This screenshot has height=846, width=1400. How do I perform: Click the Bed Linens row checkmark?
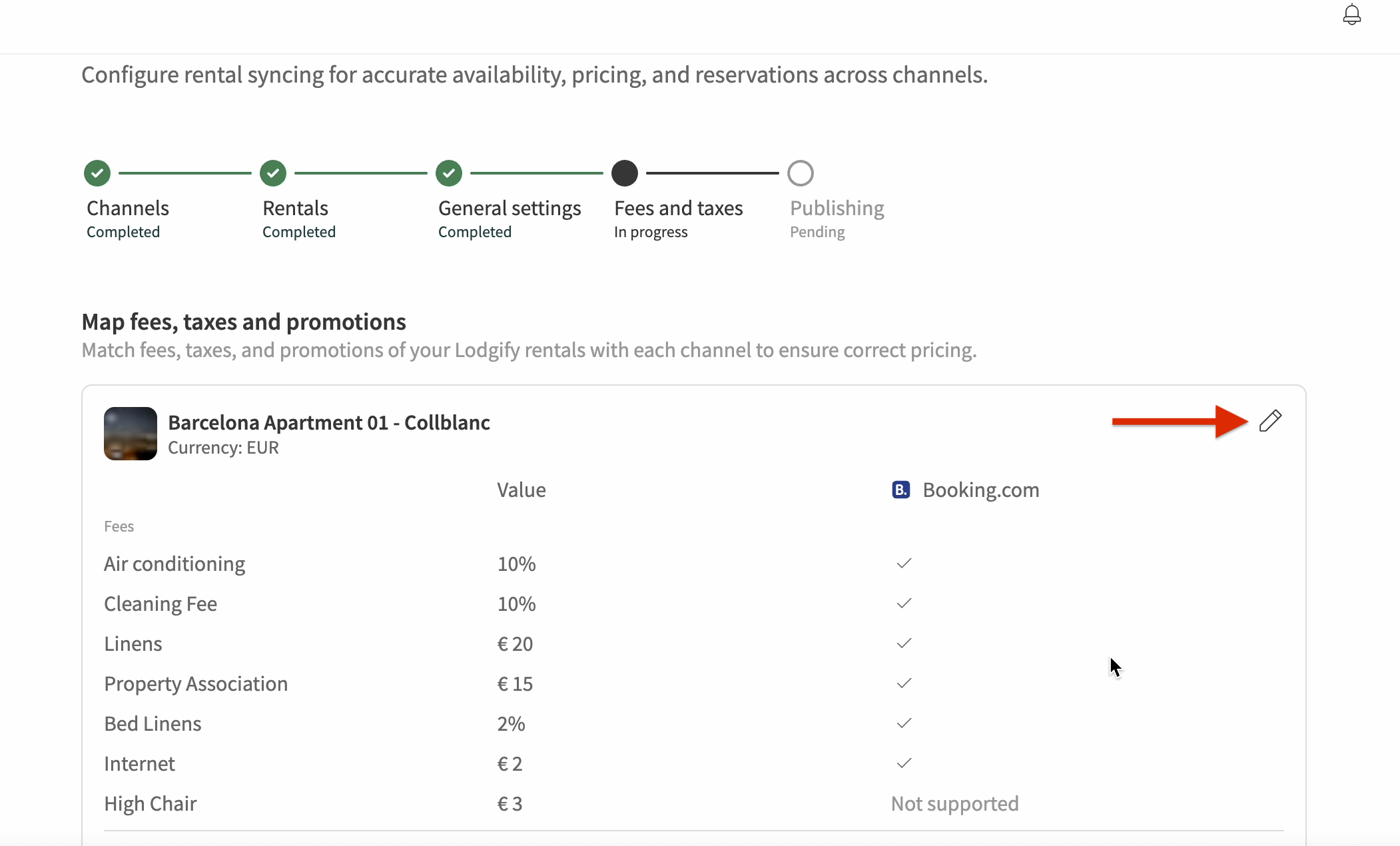point(904,723)
